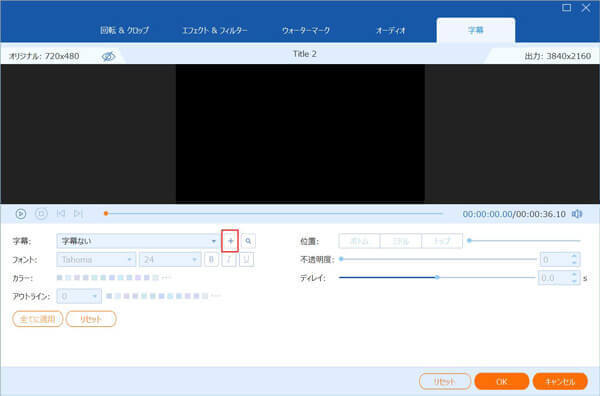Open the Tahoma font dropdown
The height and width of the screenshot is (396, 600).
(96, 260)
